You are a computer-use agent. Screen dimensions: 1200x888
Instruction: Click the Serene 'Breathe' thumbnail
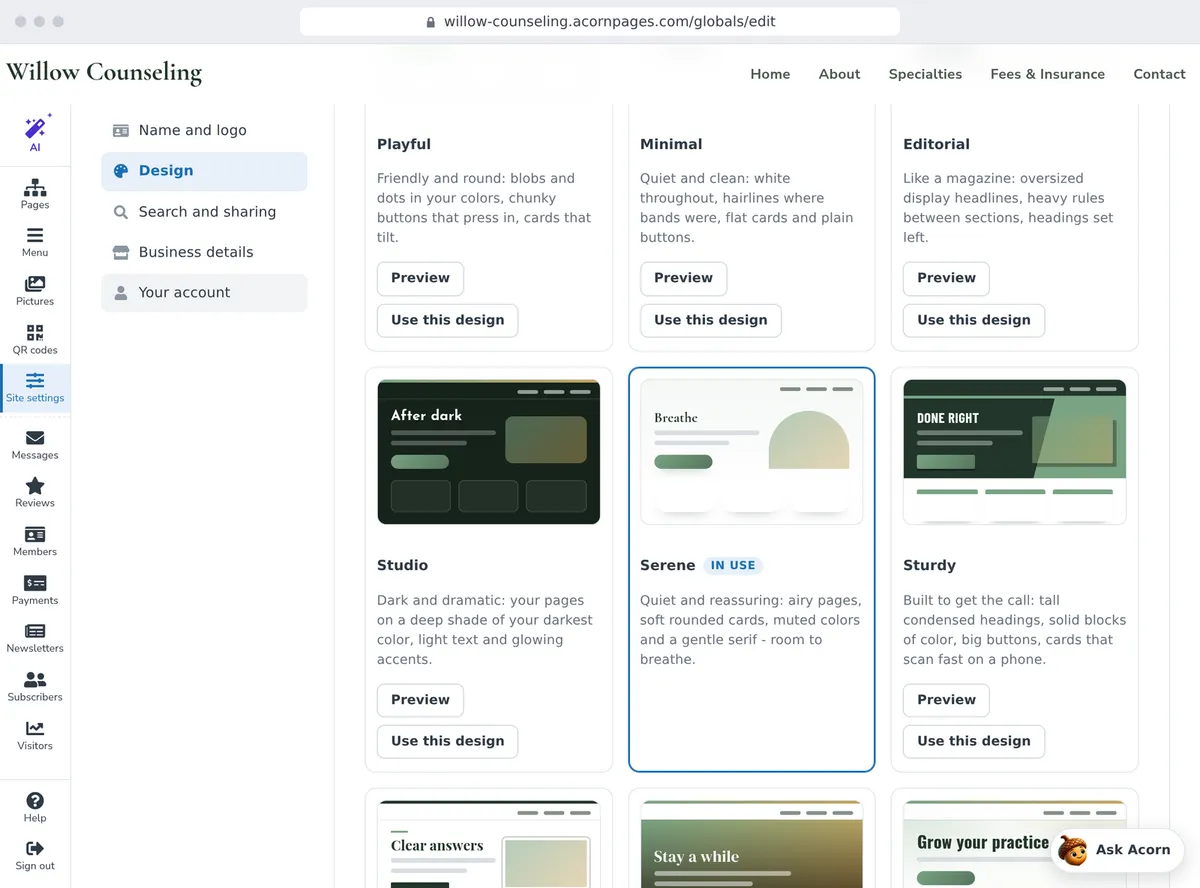pos(752,452)
